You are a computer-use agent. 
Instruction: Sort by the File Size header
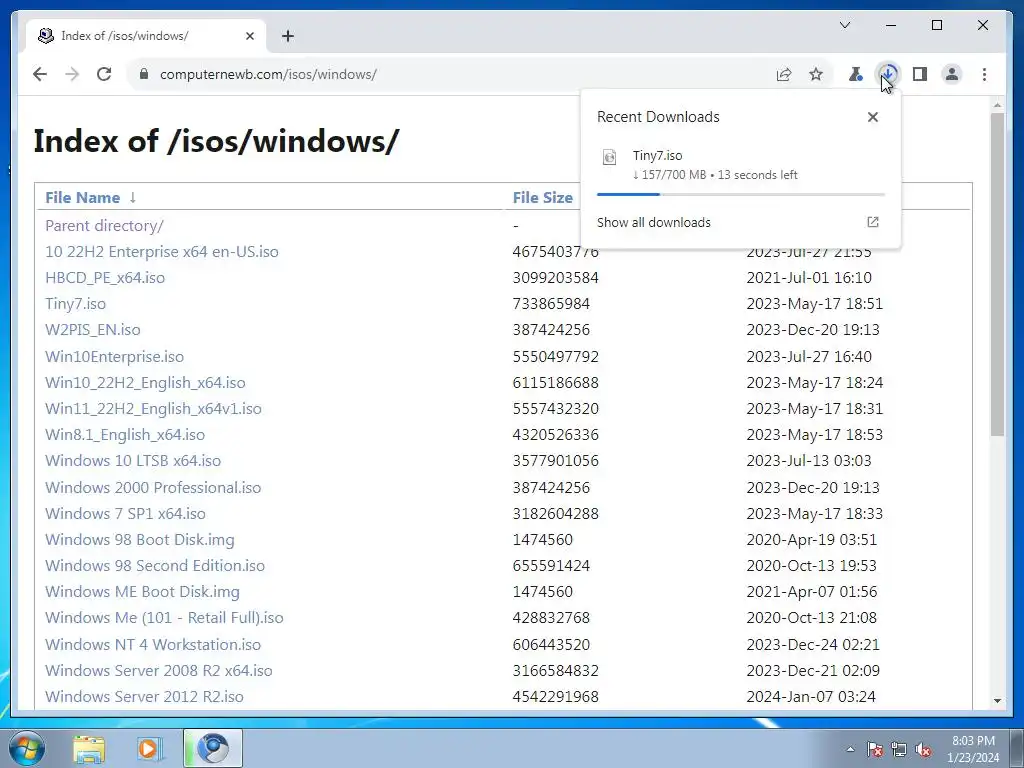tap(542, 197)
